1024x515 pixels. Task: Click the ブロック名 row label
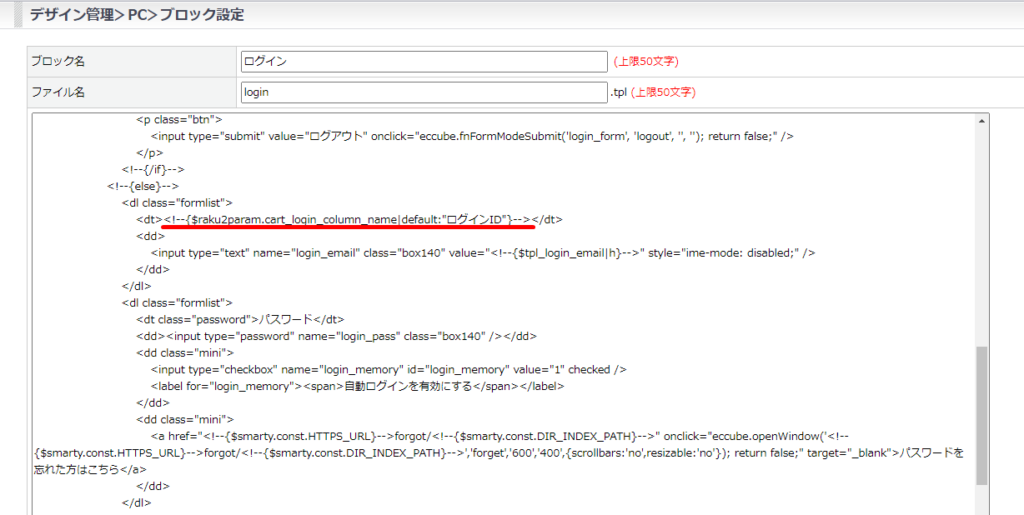(58, 62)
